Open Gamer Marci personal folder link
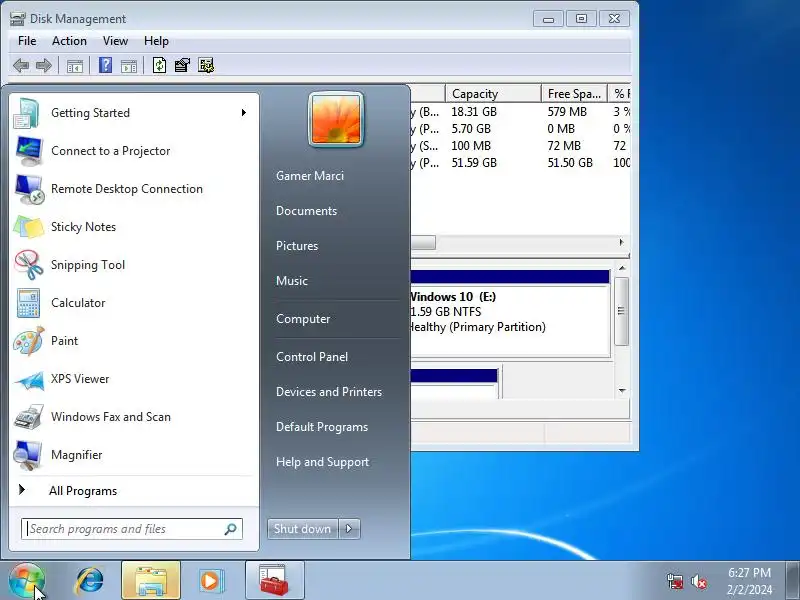The image size is (800, 600). (x=310, y=176)
